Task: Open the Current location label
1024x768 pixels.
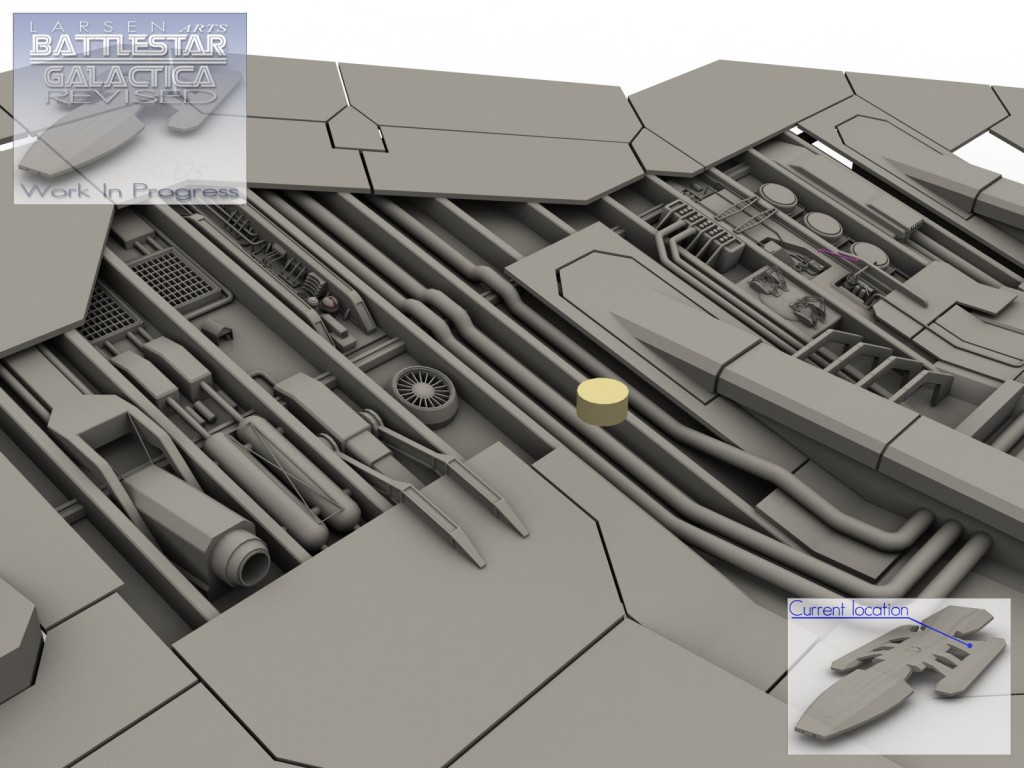Action: point(848,609)
